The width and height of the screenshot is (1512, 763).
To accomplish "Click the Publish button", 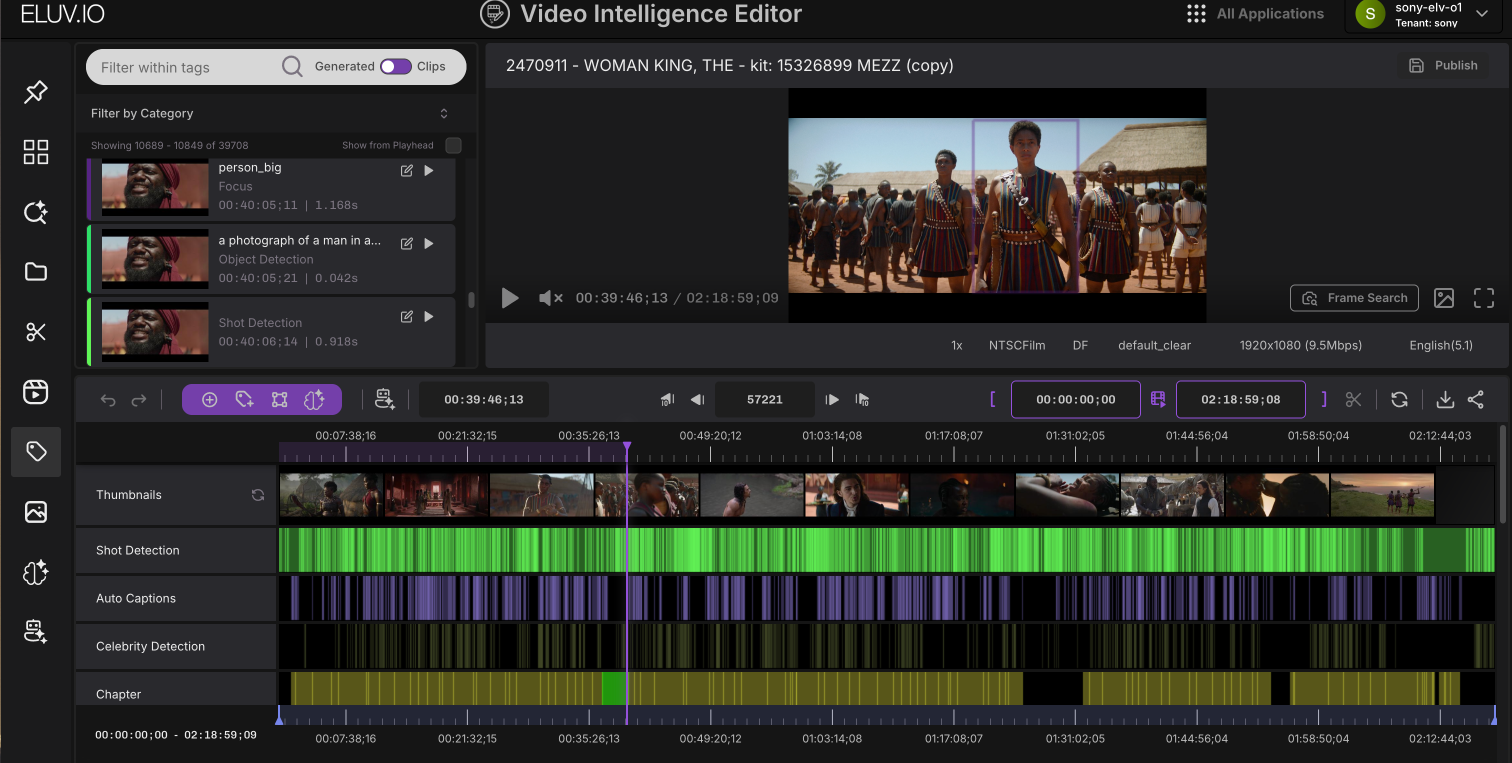I will click(x=1443, y=66).
